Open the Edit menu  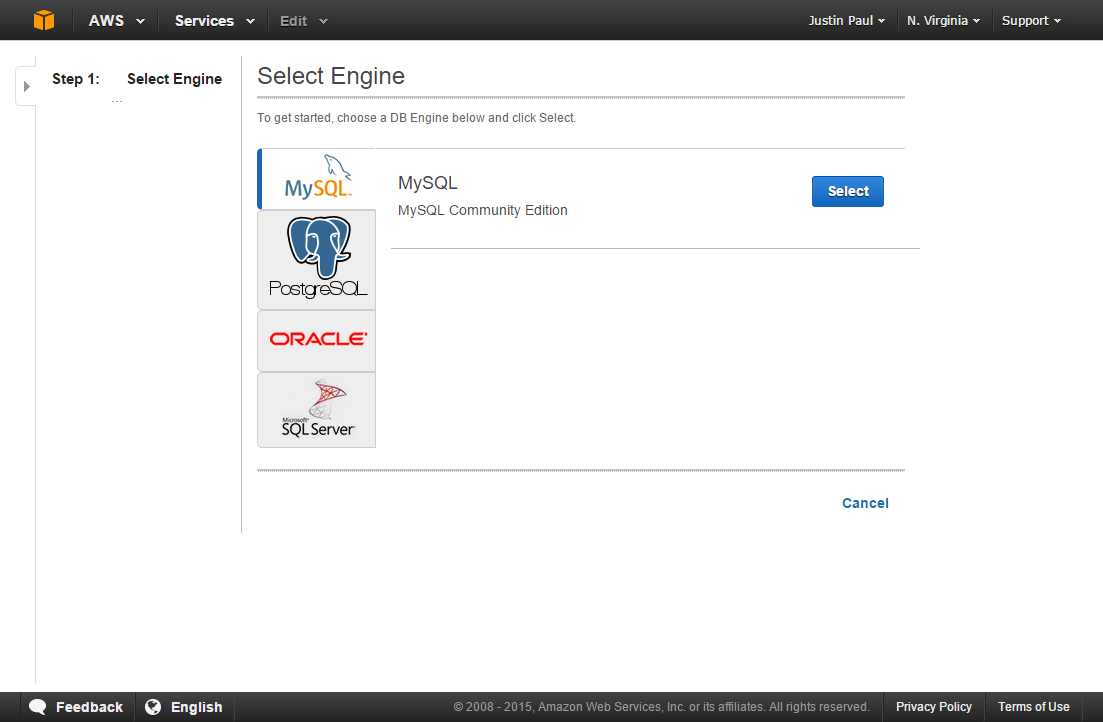pyautogui.click(x=304, y=21)
